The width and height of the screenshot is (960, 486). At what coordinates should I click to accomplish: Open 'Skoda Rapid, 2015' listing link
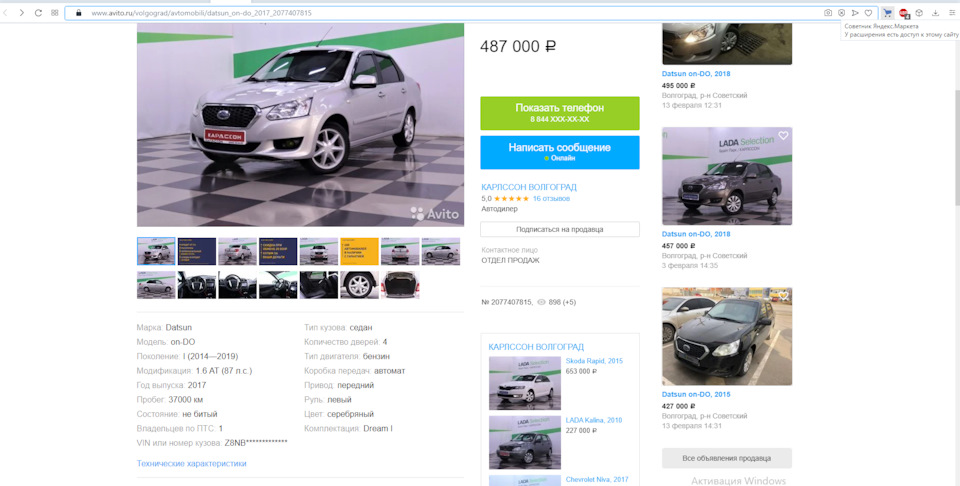(594, 361)
